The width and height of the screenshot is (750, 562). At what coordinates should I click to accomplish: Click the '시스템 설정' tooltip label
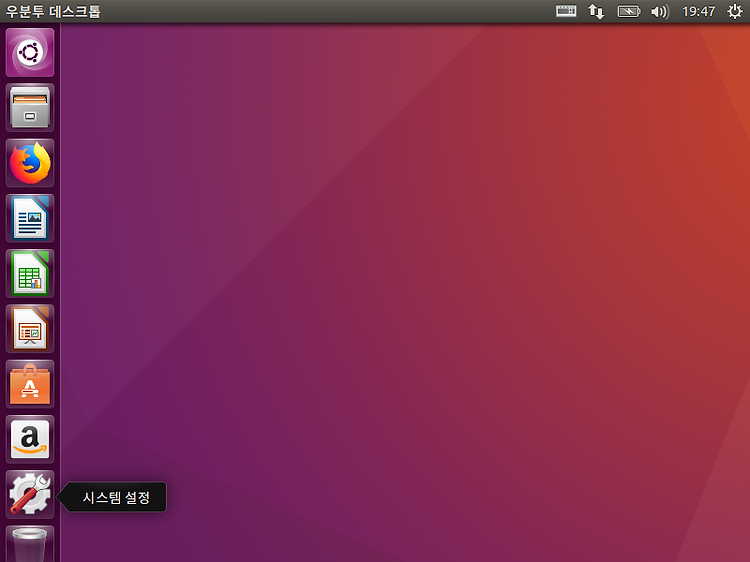coord(116,497)
